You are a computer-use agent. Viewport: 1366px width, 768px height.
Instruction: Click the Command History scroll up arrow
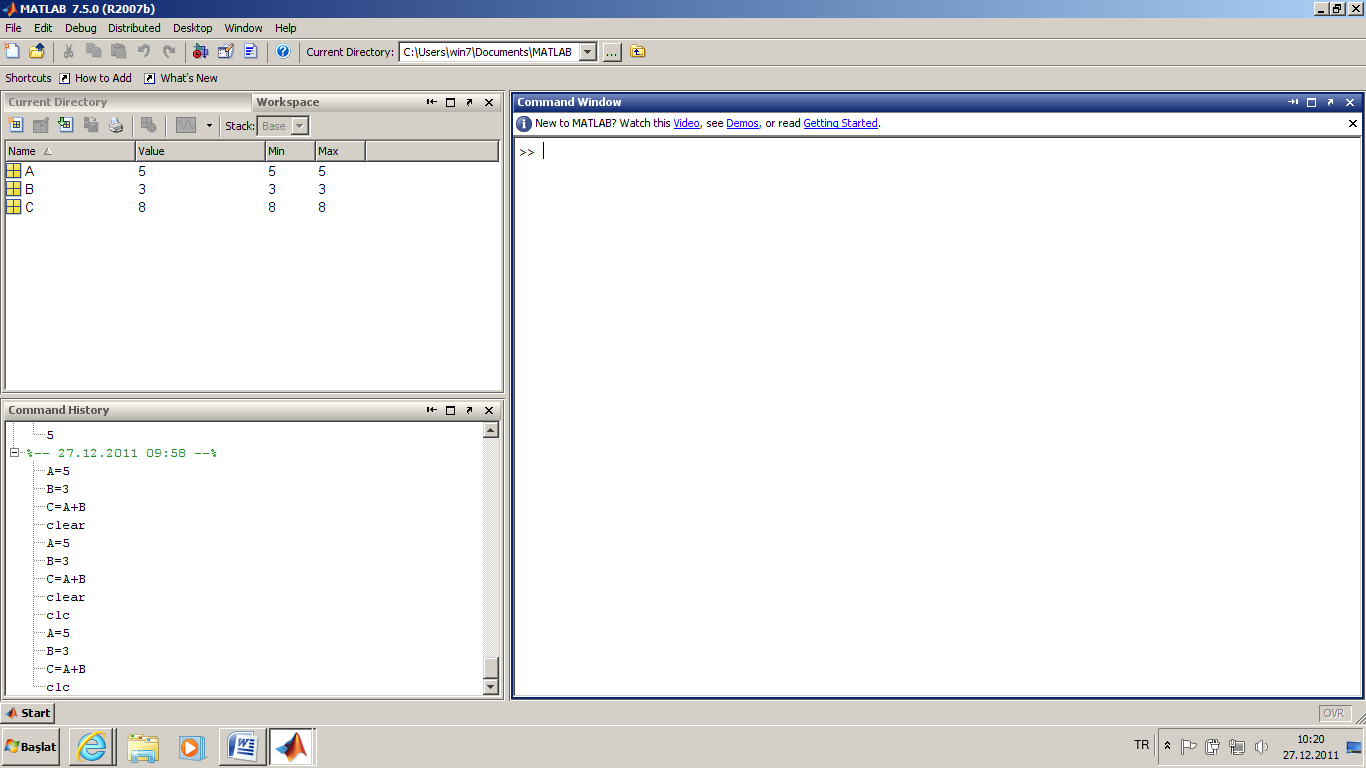point(490,430)
